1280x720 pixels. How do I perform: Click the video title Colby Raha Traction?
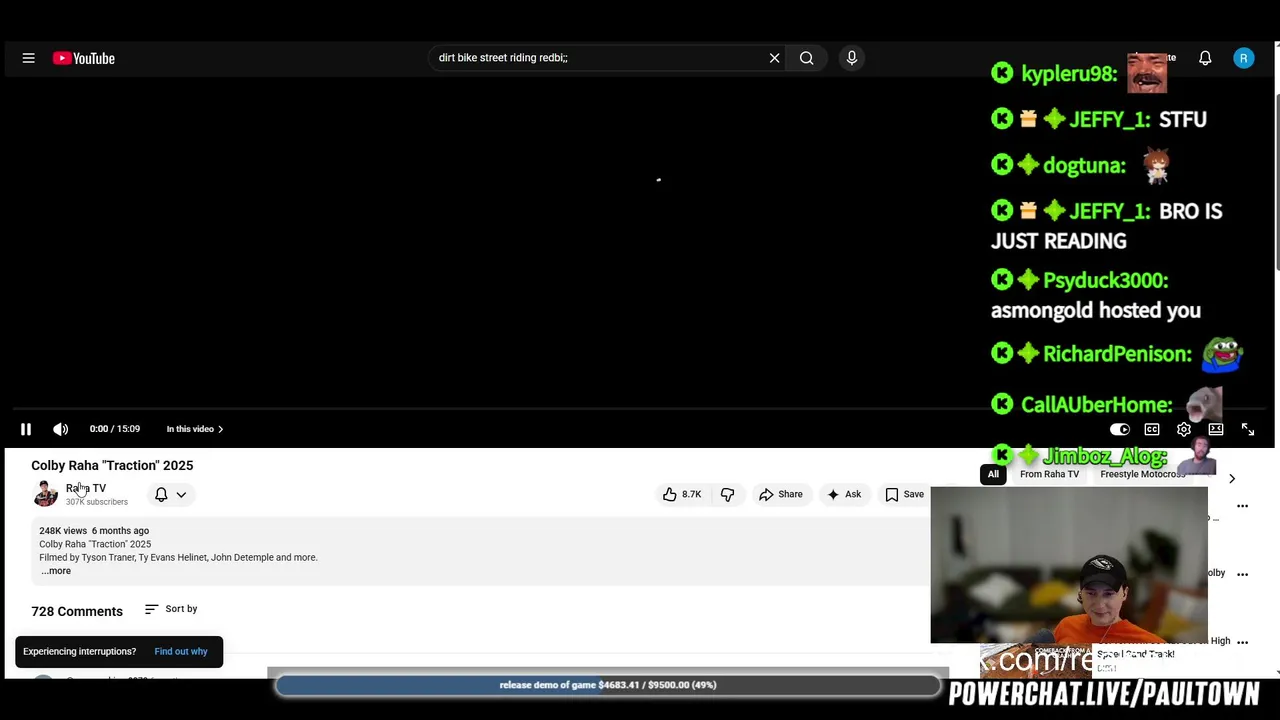click(x=112, y=465)
